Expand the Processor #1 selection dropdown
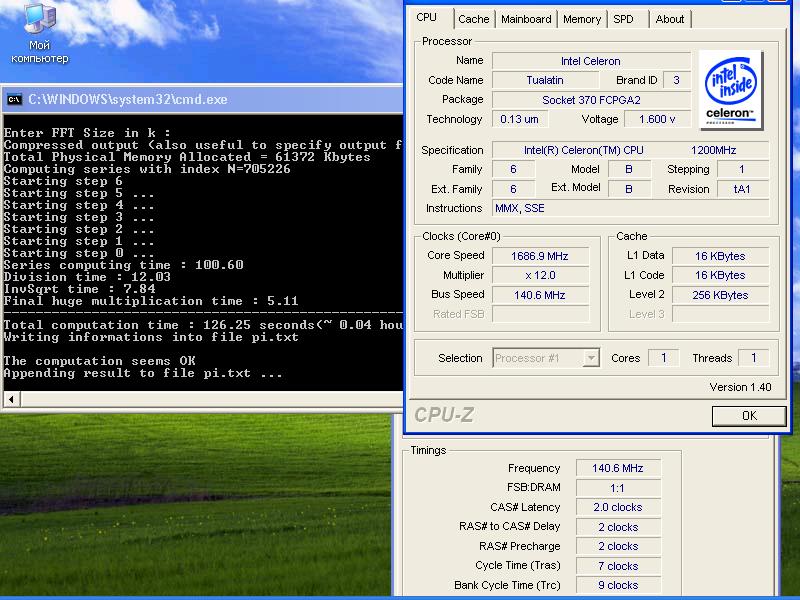The height and width of the screenshot is (600, 800). 591,358
